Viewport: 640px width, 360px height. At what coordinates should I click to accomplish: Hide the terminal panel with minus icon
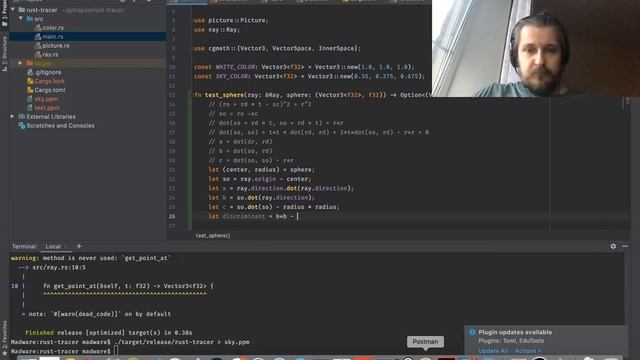click(625, 246)
